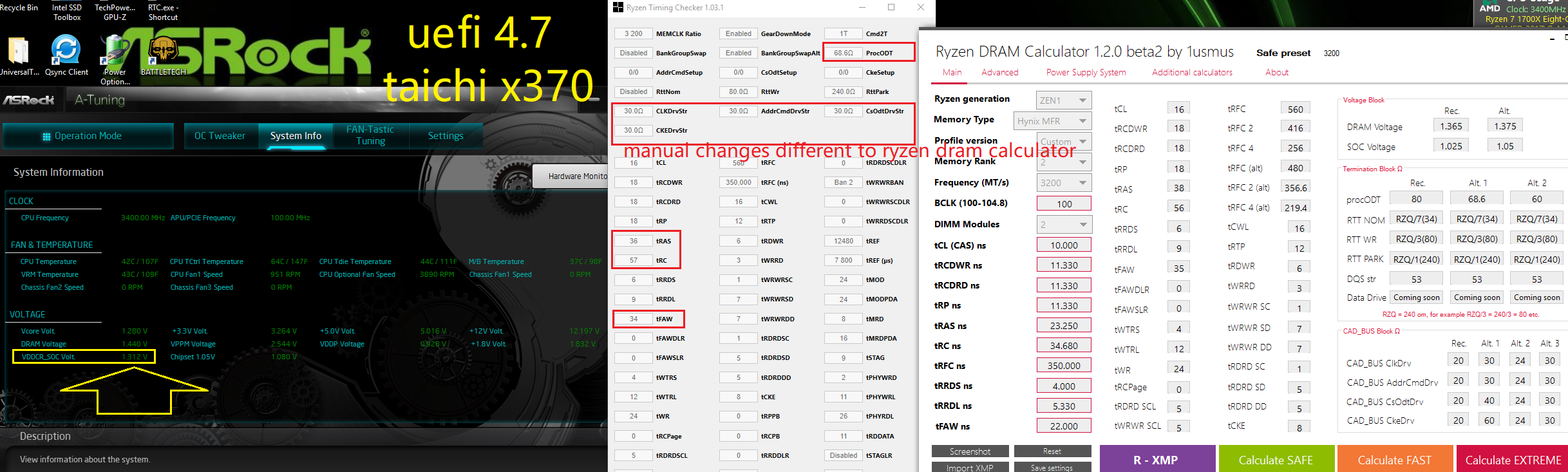Viewport: 1568px width, 472px height.
Task: Click the GearDownMode Enabled value
Action: pyautogui.click(x=739, y=33)
